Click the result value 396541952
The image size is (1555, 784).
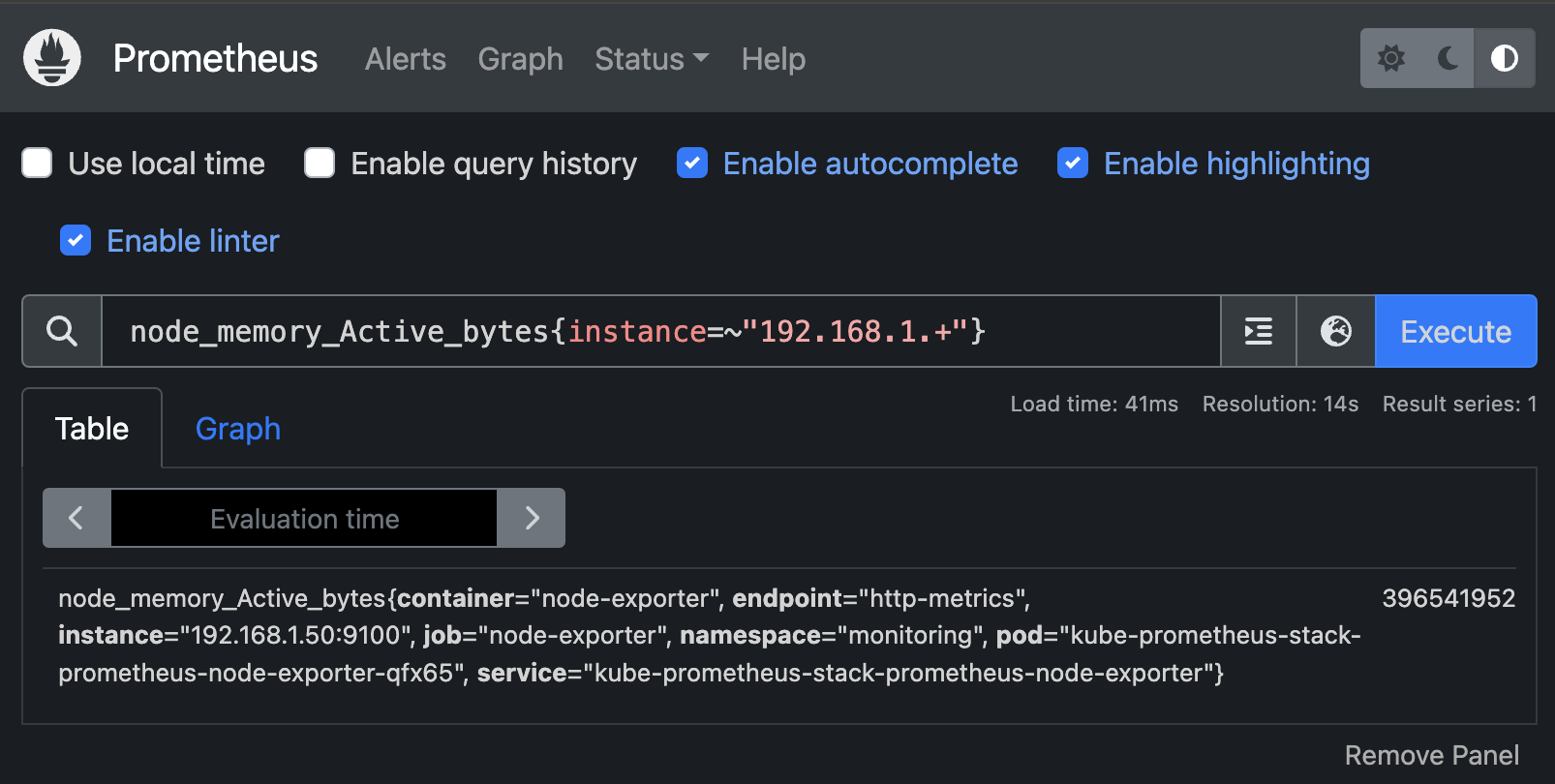click(1448, 598)
